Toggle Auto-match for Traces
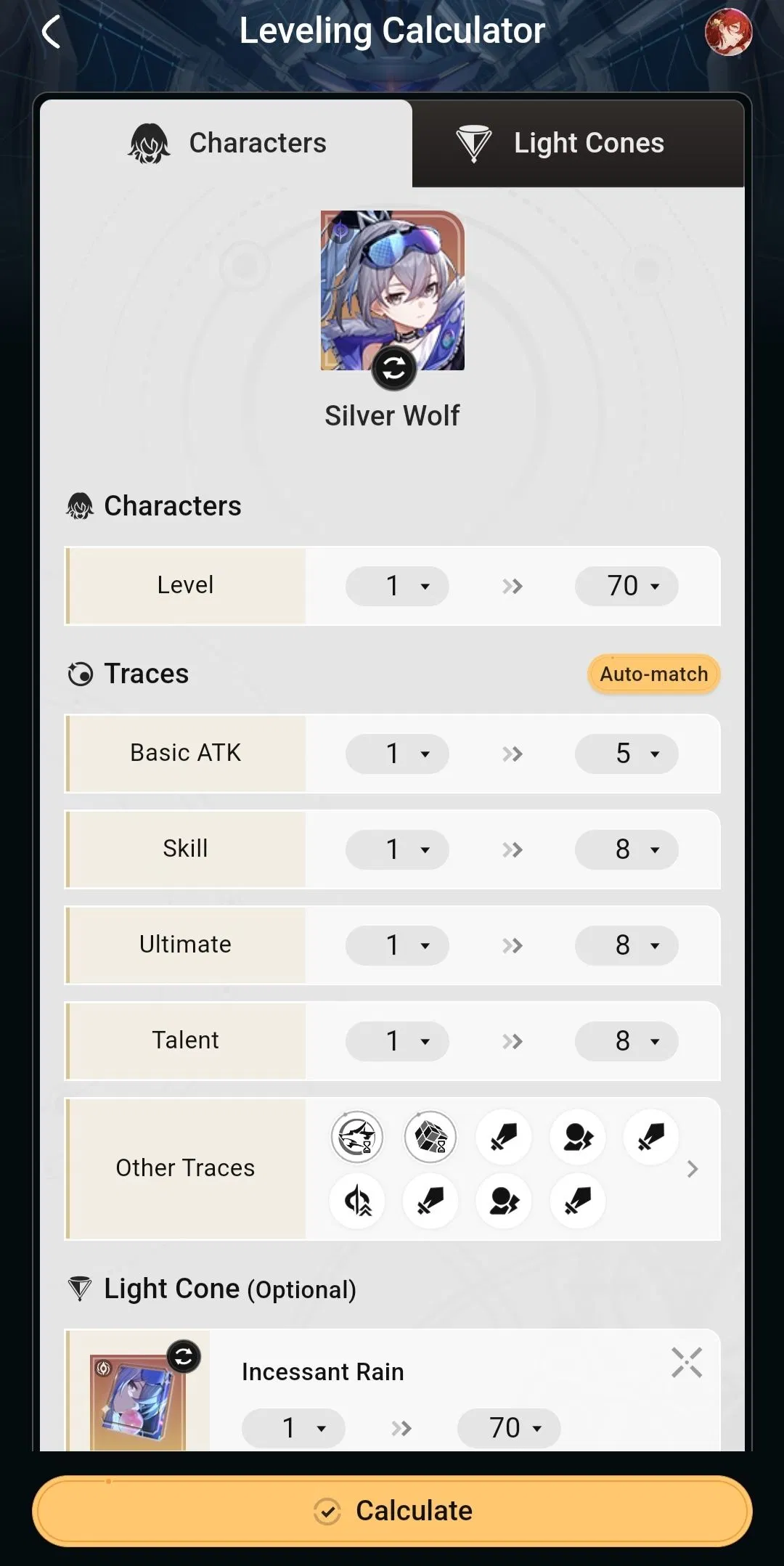 pos(653,673)
